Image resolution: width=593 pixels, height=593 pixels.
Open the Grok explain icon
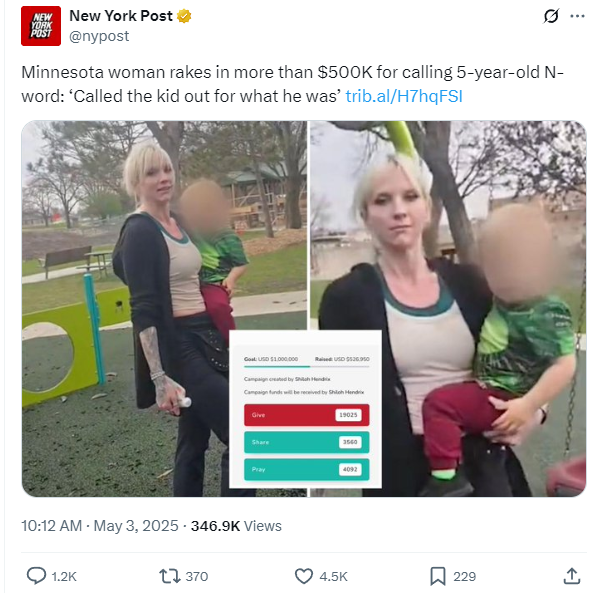click(x=551, y=16)
